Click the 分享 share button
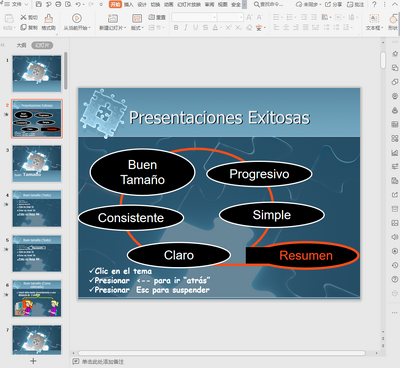Viewport: 400px width, 368px height. click(x=333, y=5)
